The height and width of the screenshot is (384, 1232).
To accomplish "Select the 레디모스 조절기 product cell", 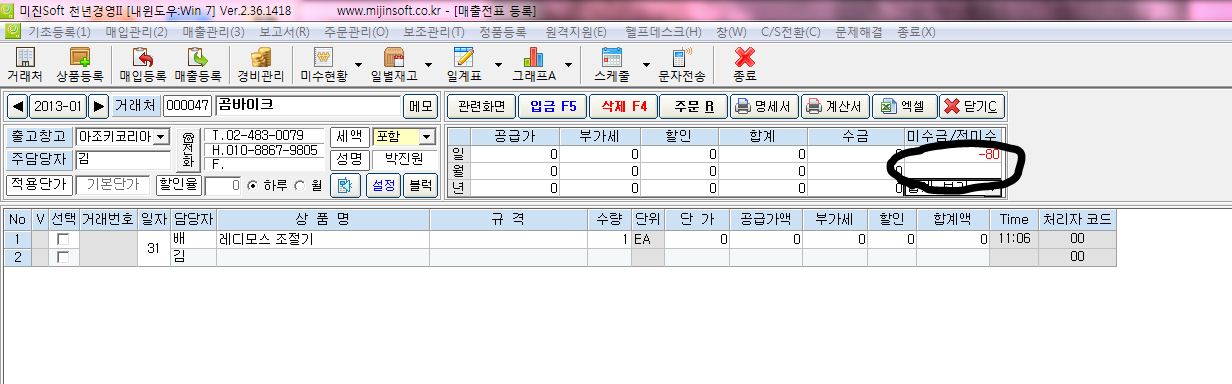I will tap(323, 240).
